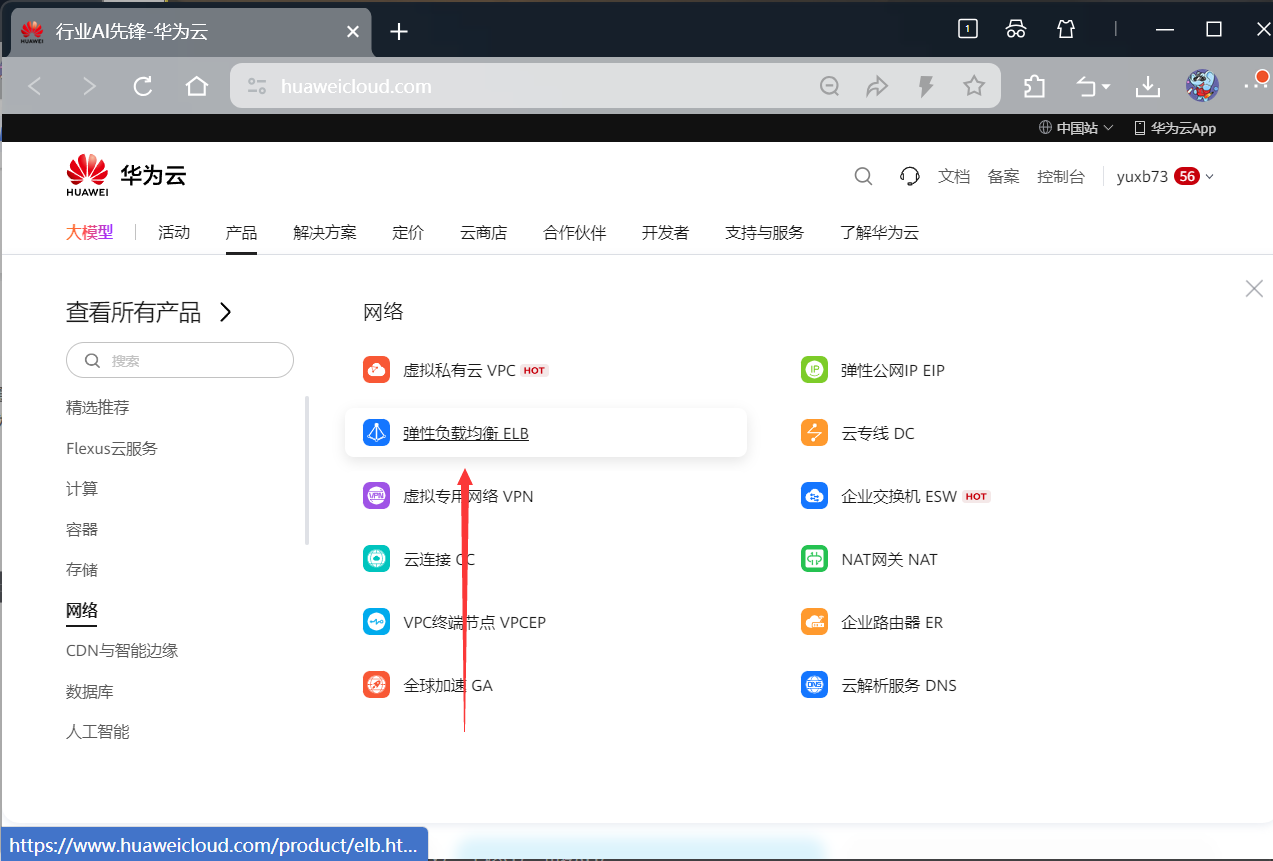
Task: Click the DNS service icon
Action: tap(815, 685)
